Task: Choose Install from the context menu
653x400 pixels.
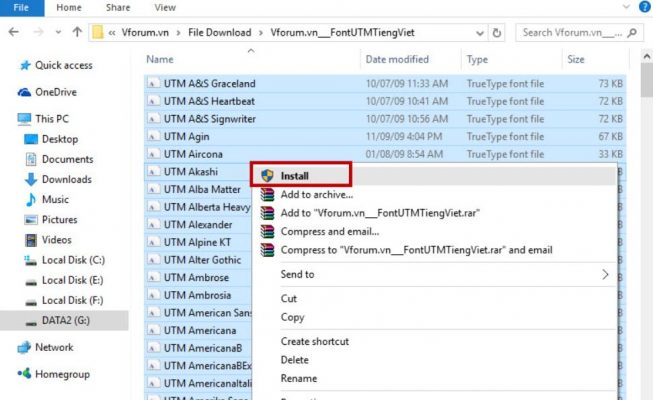Action: [x=434, y=176]
